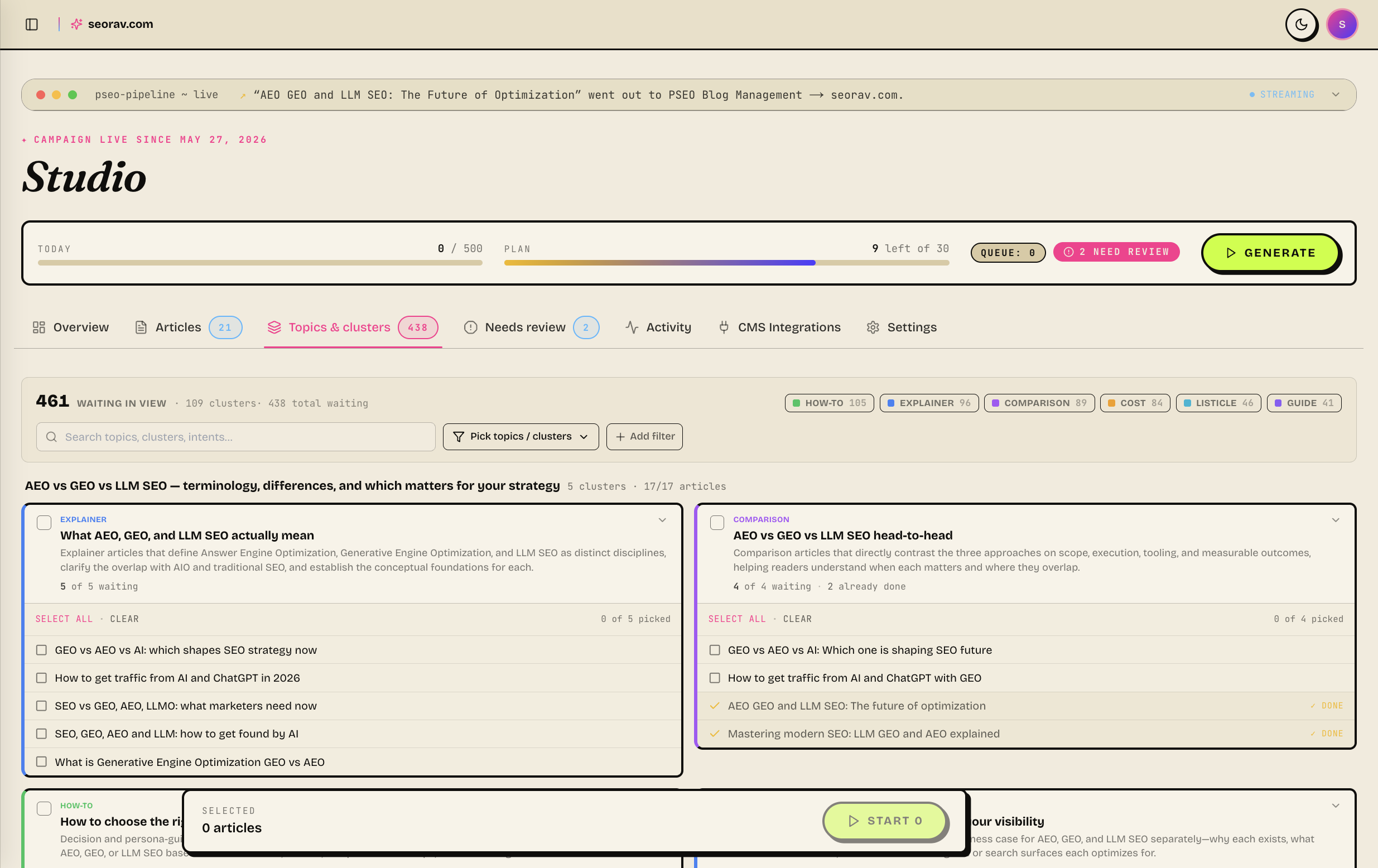Image resolution: width=1378 pixels, height=868 pixels.
Task: Check 'What is Generative Engine Optimization GEO vs AEO'
Action: click(41, 762)
